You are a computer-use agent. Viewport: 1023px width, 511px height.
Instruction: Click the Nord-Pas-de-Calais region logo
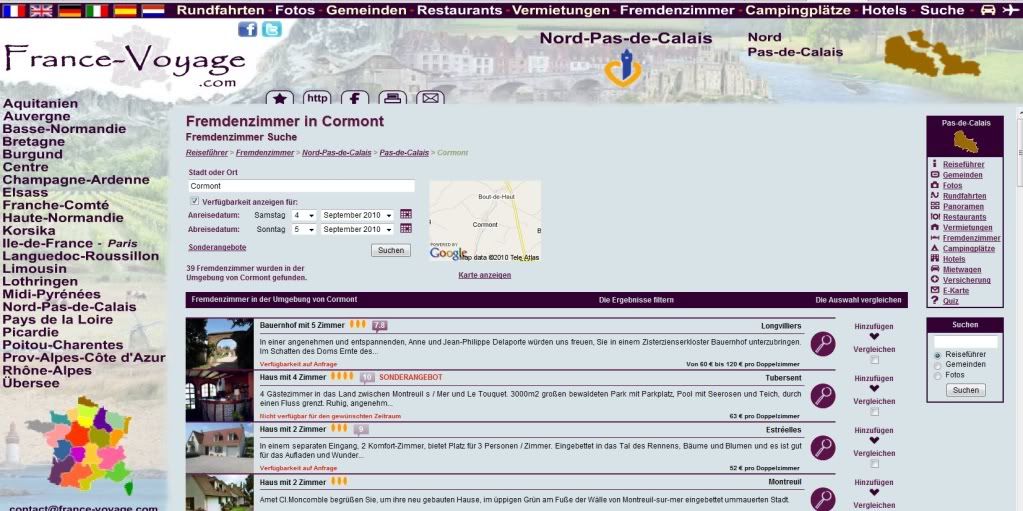click(x=624, y=67)
